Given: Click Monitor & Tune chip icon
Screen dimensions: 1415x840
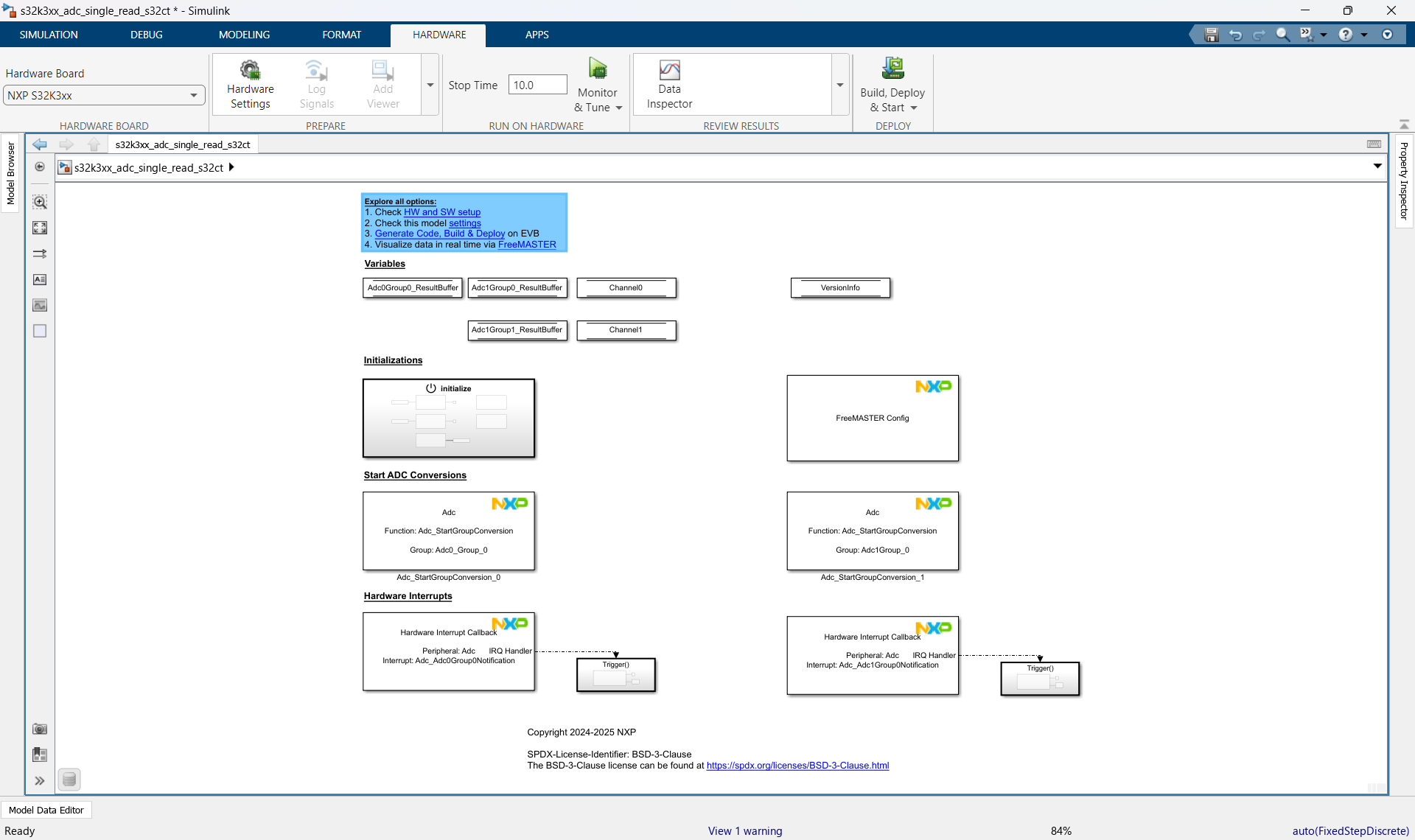Looking at the screenshot, I should click(x=597, y=69).
